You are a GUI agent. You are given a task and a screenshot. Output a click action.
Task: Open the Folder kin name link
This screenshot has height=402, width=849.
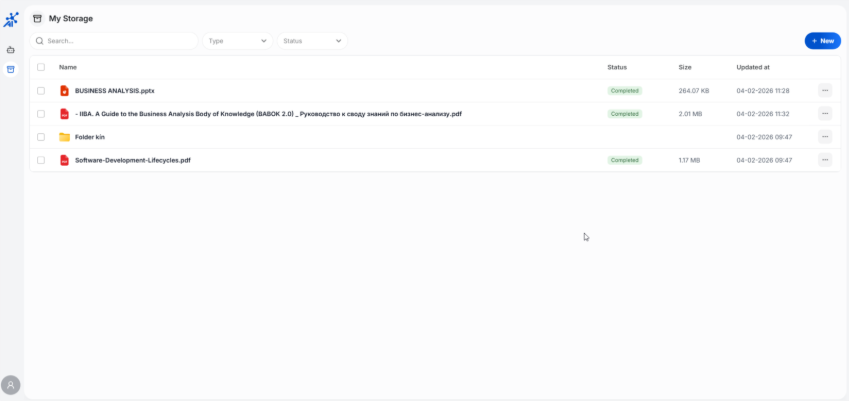click(x=90, y=137)
